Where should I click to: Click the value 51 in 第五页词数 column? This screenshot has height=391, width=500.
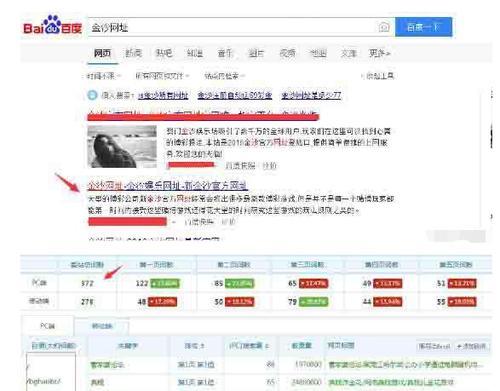(x=441, y=284)
